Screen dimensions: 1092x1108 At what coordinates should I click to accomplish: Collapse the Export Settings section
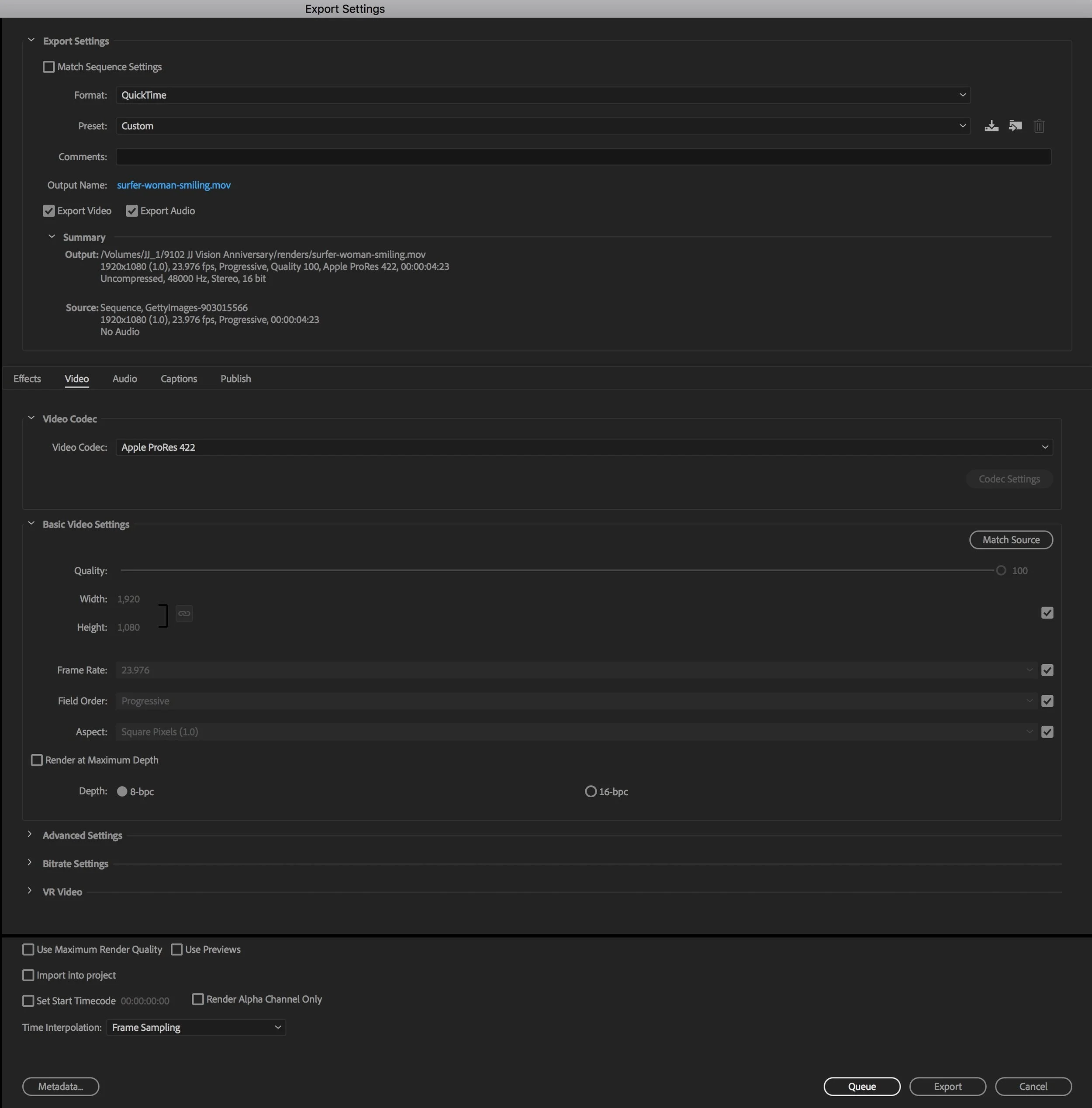tap(31, 40)
